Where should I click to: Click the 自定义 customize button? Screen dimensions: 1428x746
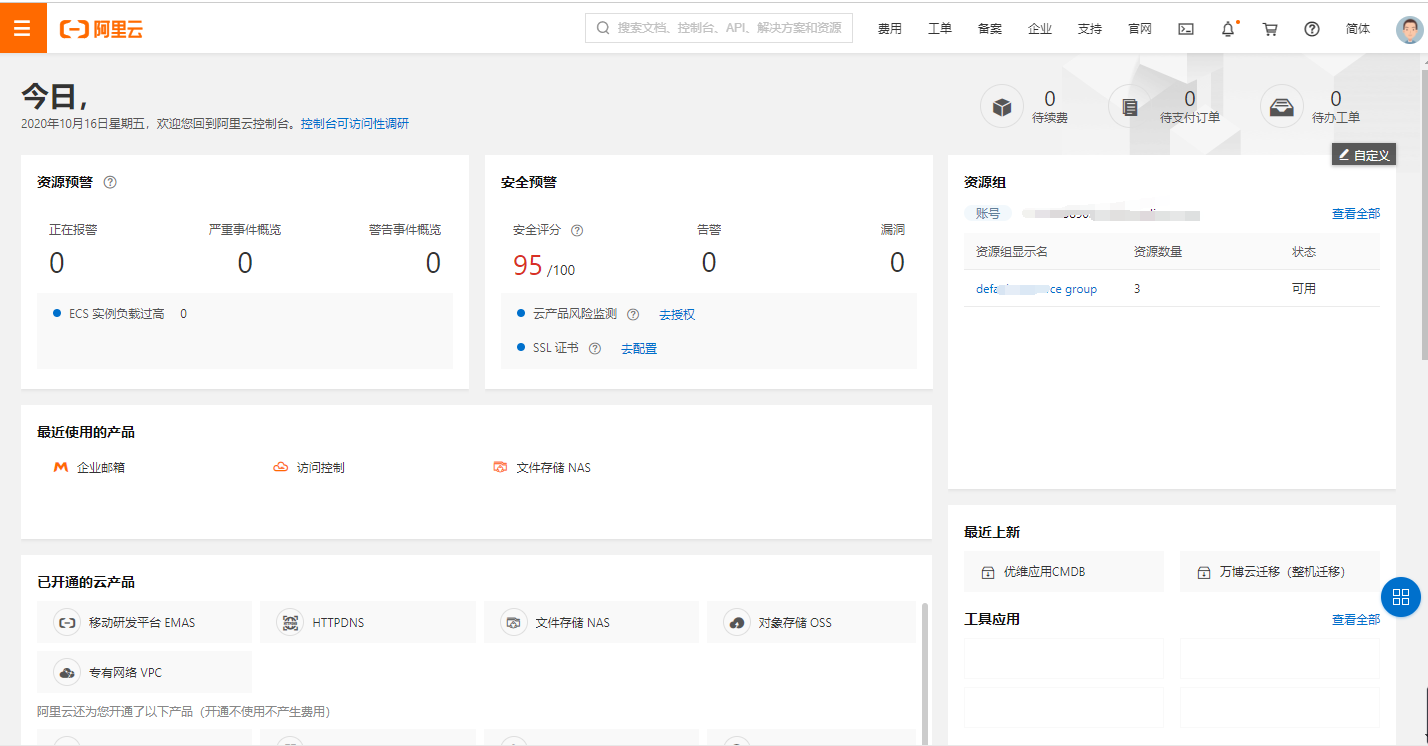[x=1363, y=155]
